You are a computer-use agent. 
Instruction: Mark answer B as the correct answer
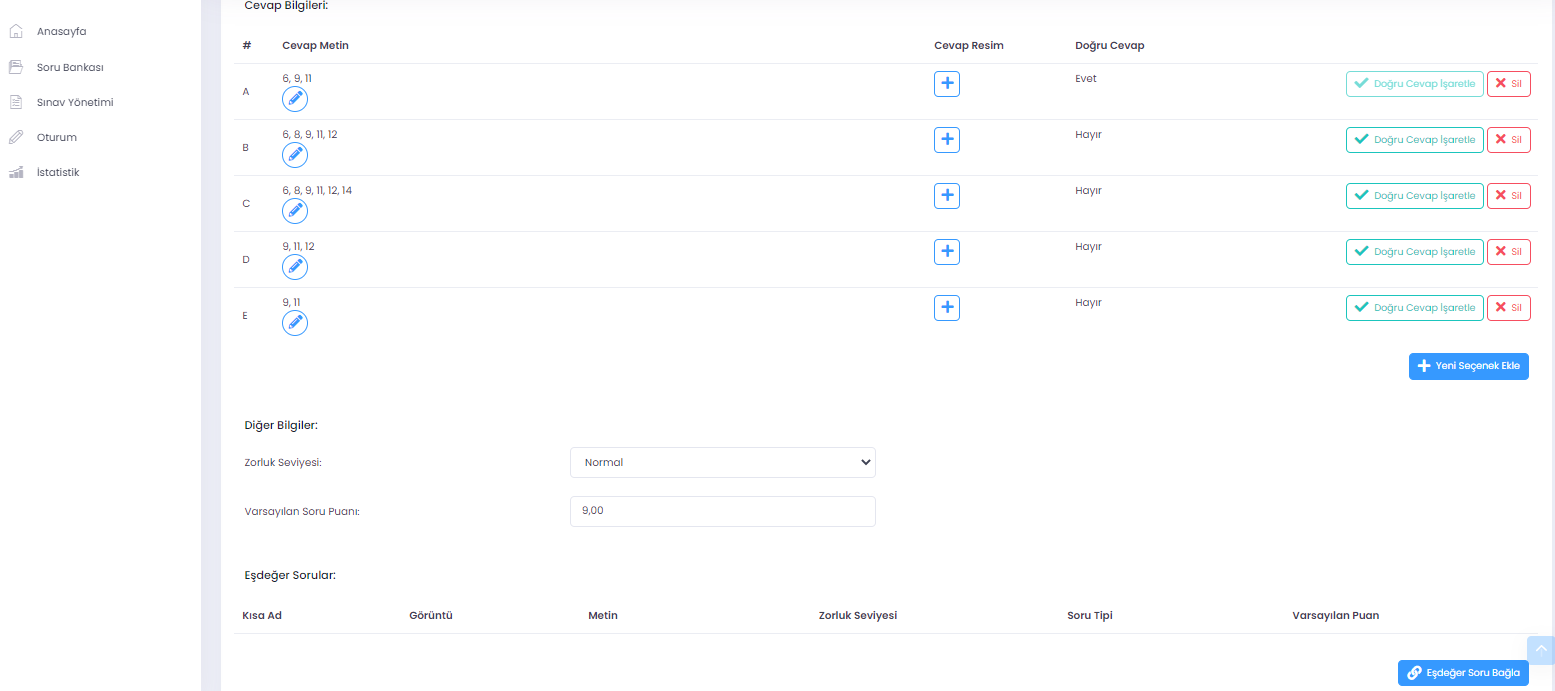click(1414, 140)
